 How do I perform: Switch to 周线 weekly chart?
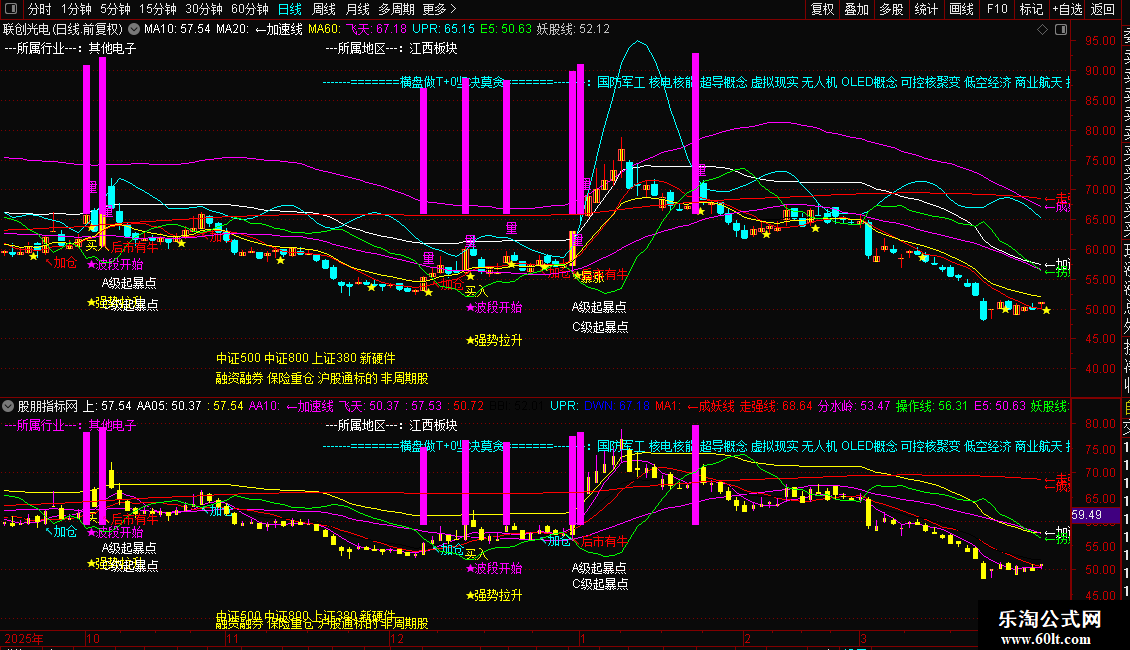point(324,9)
